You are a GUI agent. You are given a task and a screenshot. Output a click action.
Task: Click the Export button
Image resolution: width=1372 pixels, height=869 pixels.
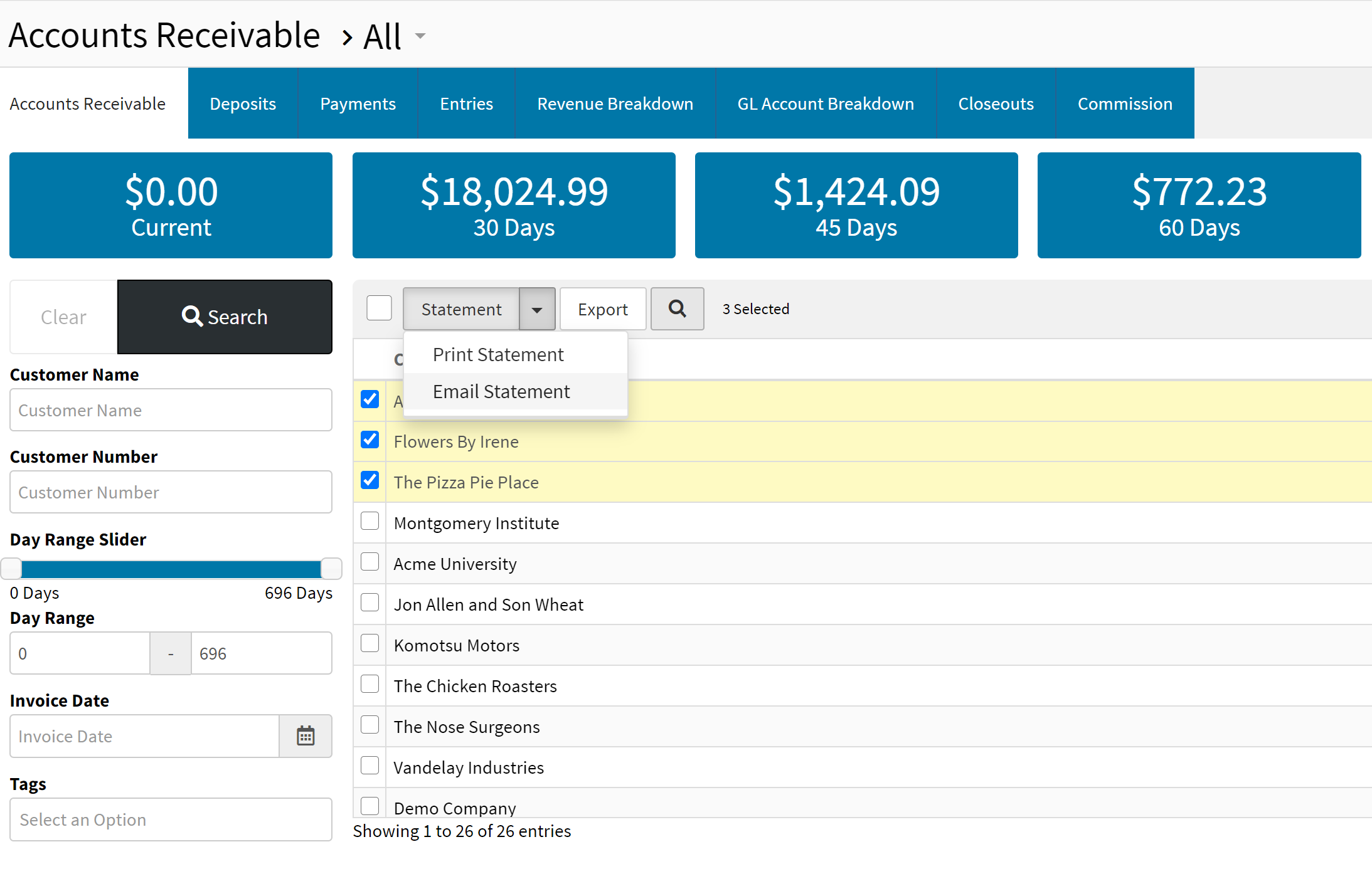pyautogui.click(x=602, y=309)
